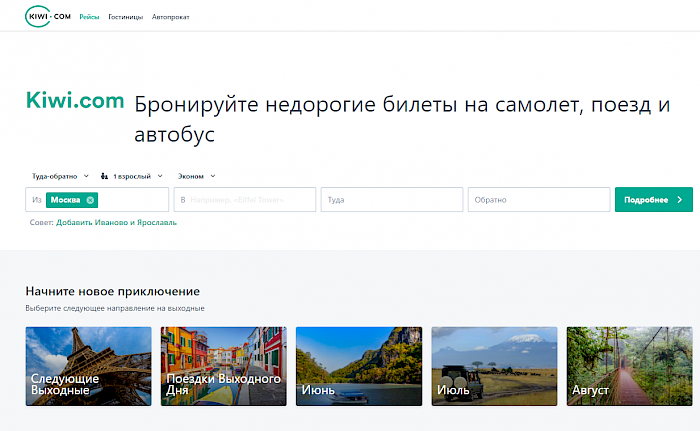This screenshot has height=431, width=700.
Task: Open the Рейсы tab
Action: pos(89,17)
